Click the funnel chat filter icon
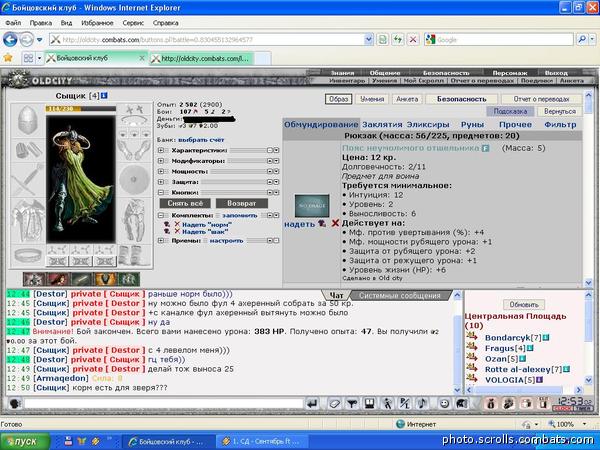 (x=352, y=403)
